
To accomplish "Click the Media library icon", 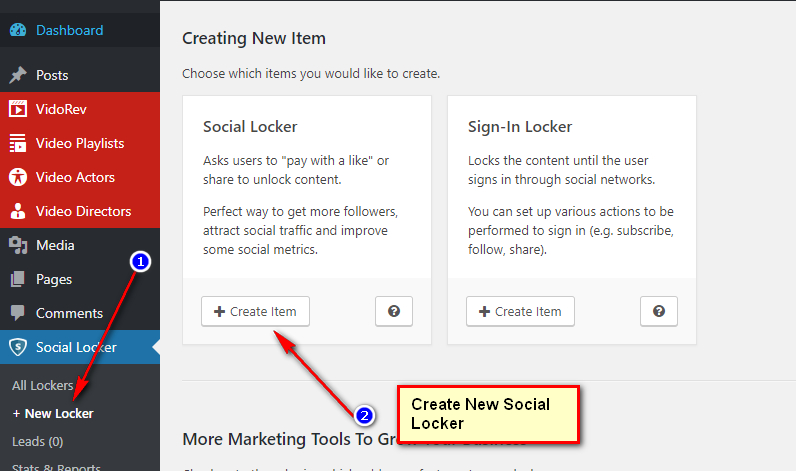I will 18,245.
